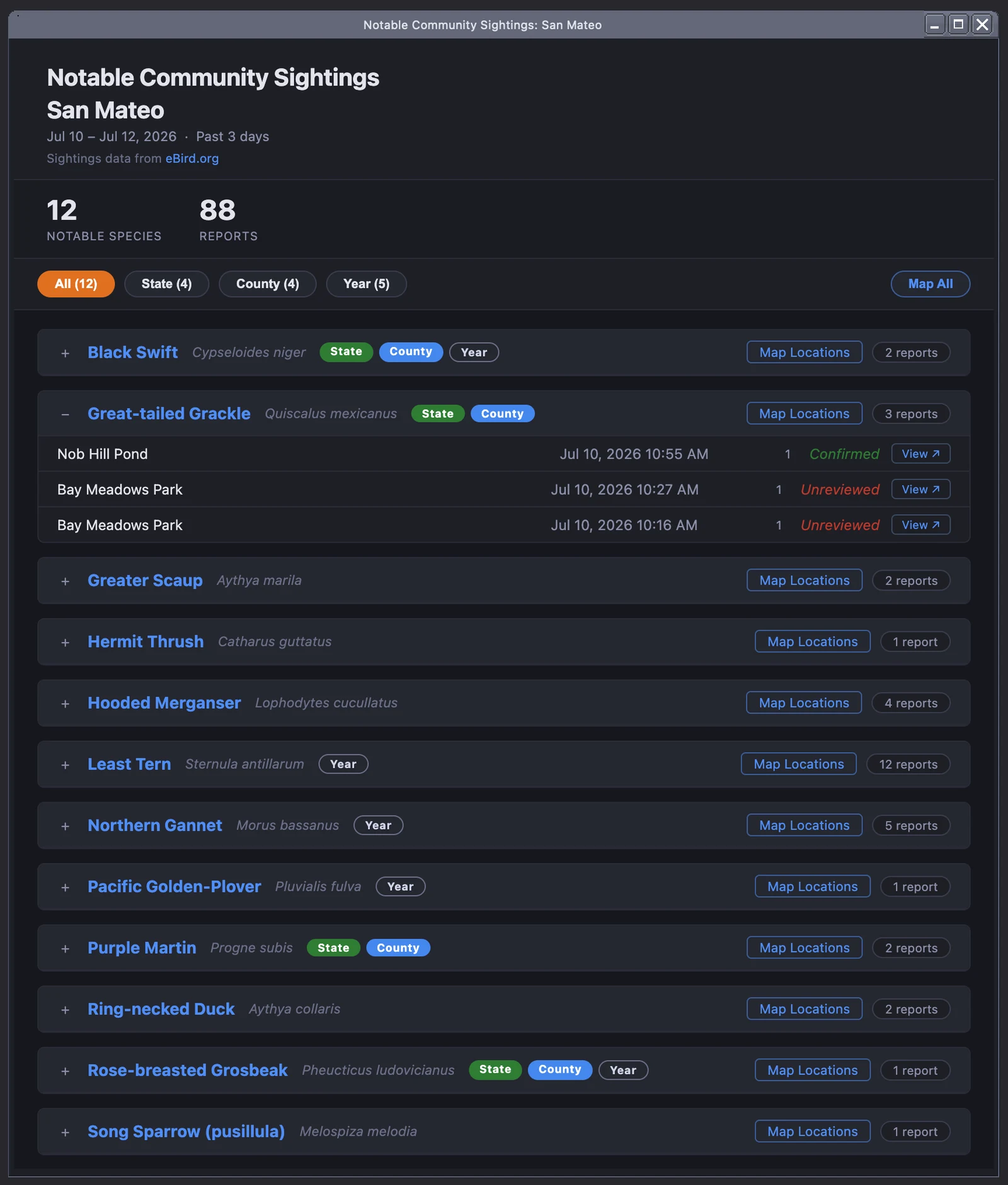Screen dimensions: 1008x1185
Task: Expand the Northern Gannet entry
Action: tap(65, 826)
